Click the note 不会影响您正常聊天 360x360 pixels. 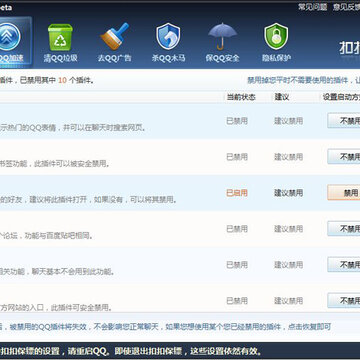pyautogui.click(x=127, y=326)
